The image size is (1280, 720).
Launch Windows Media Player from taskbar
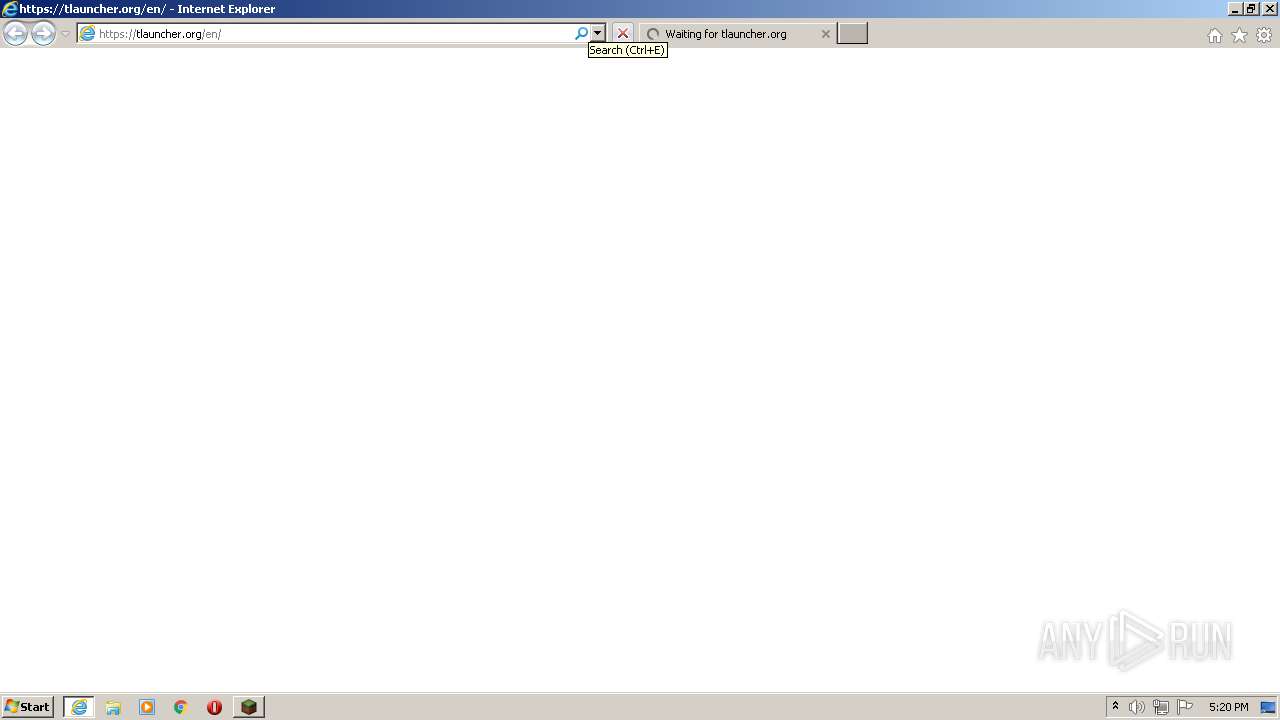coord(147,707)
